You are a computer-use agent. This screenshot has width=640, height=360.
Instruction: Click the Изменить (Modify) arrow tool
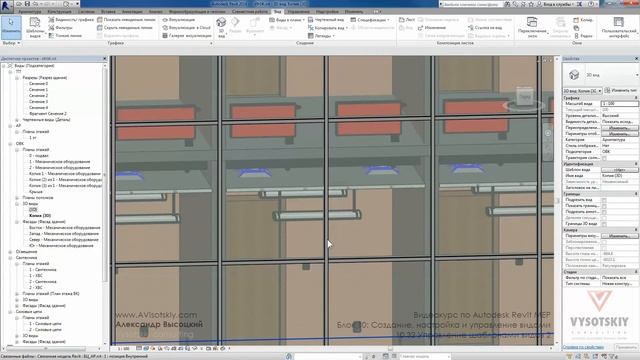pyautogui.click(x=11, y=27)
